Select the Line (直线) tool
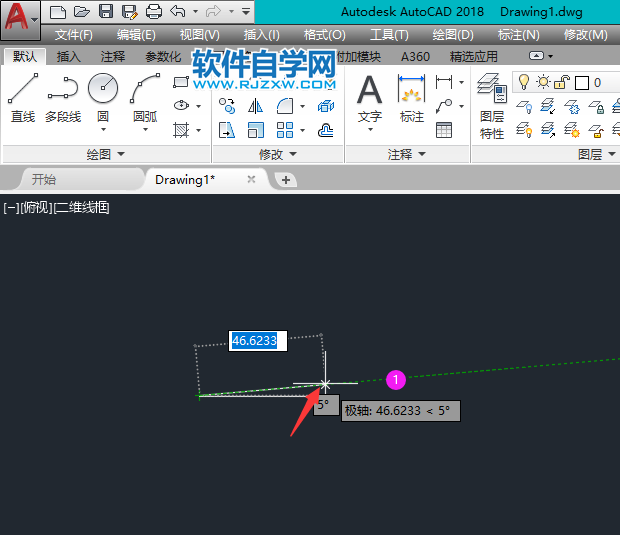Image resolution: width=620 pixels, height=535 pixels. [23, 97]
